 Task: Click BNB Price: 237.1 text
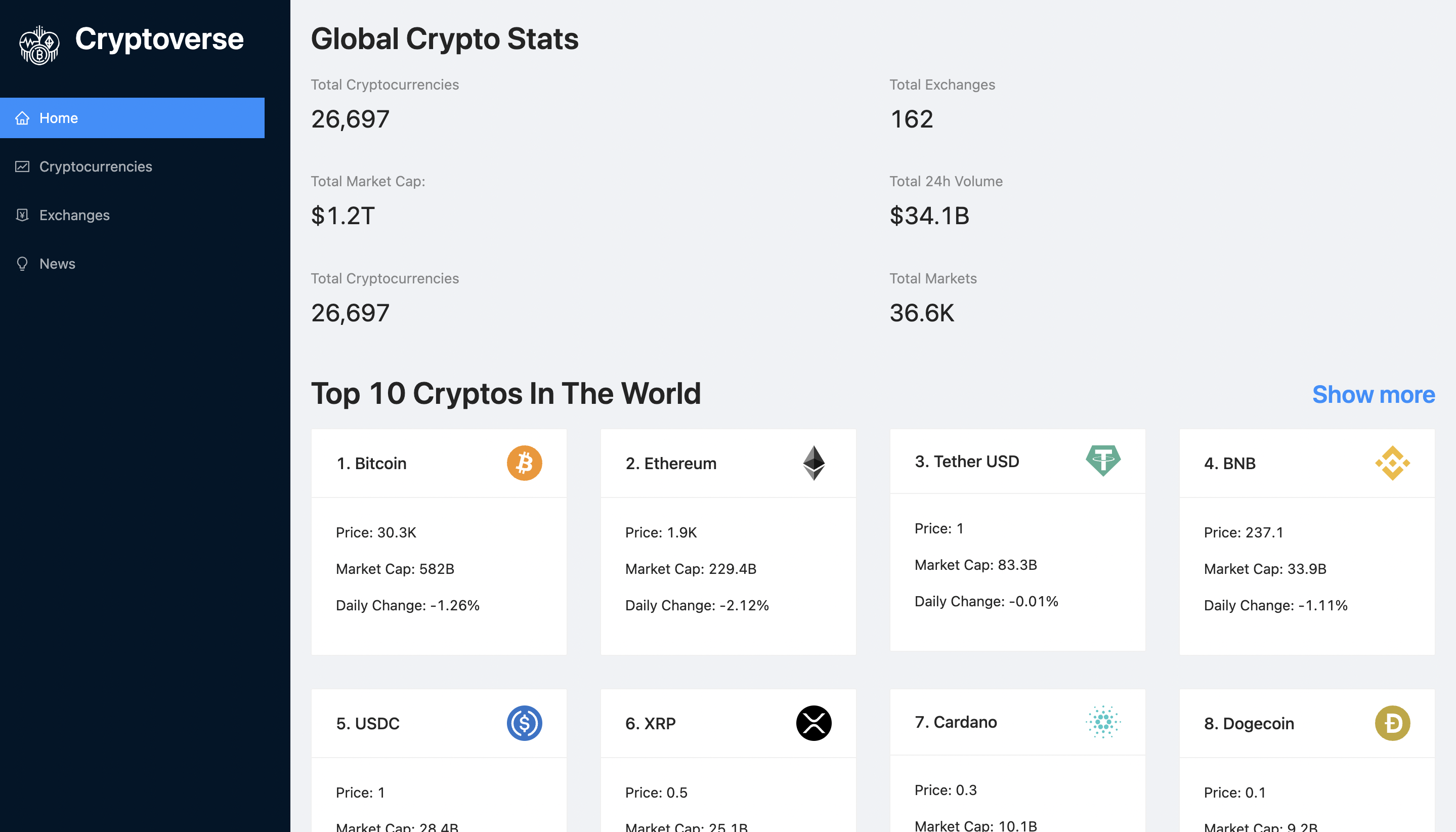(x=1243, y=532)
